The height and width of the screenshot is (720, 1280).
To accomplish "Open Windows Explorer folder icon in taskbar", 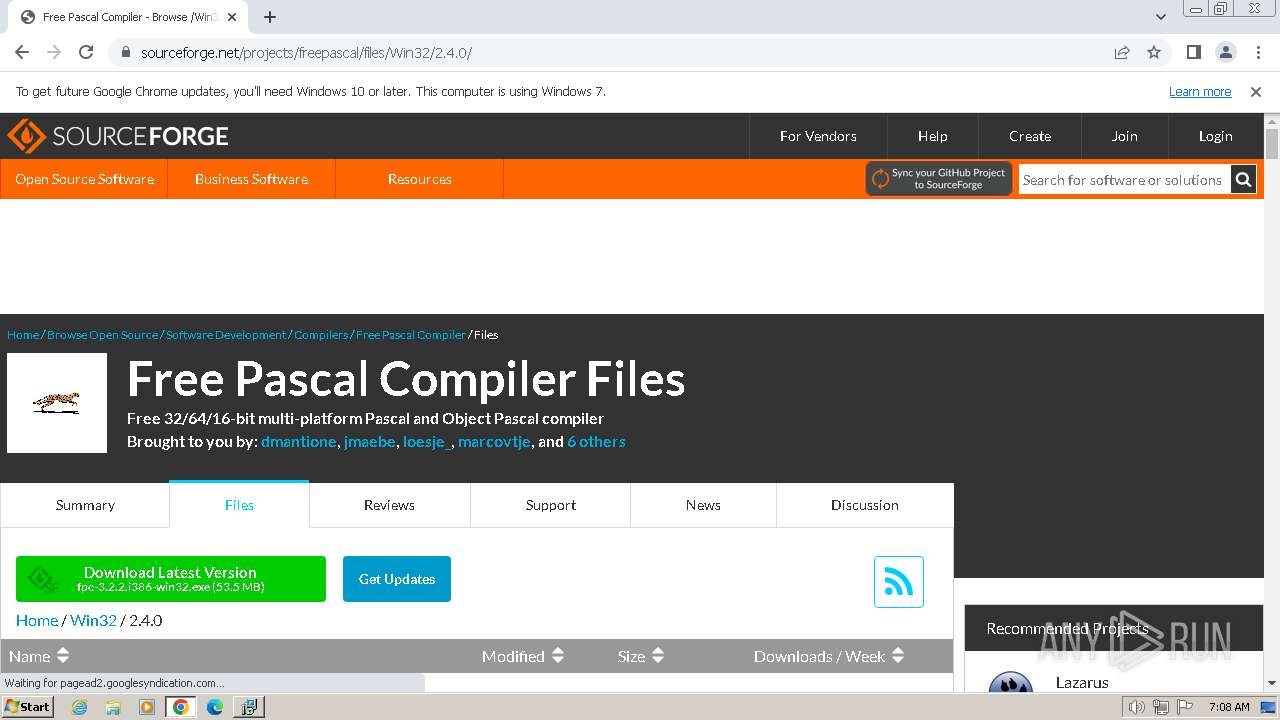I will click(x=113, y=707).
